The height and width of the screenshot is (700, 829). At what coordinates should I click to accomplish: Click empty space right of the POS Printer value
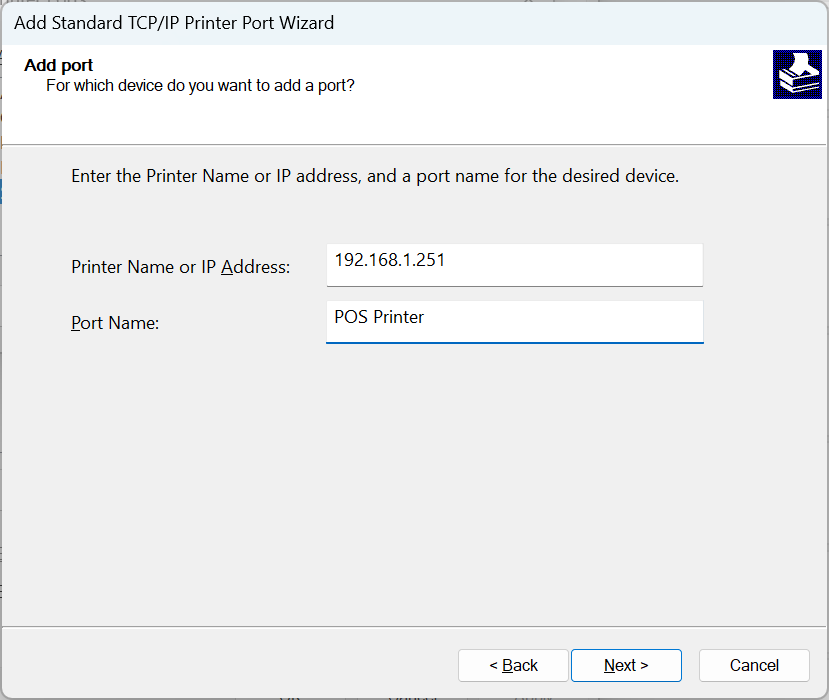coord(600,319)
